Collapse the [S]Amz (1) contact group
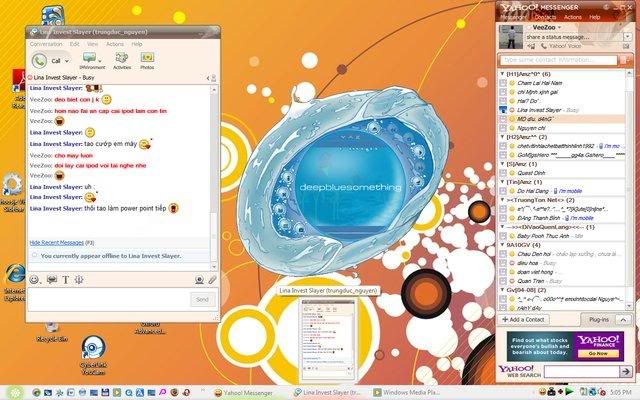Viewport: 640px width, 400px height. 502,164
